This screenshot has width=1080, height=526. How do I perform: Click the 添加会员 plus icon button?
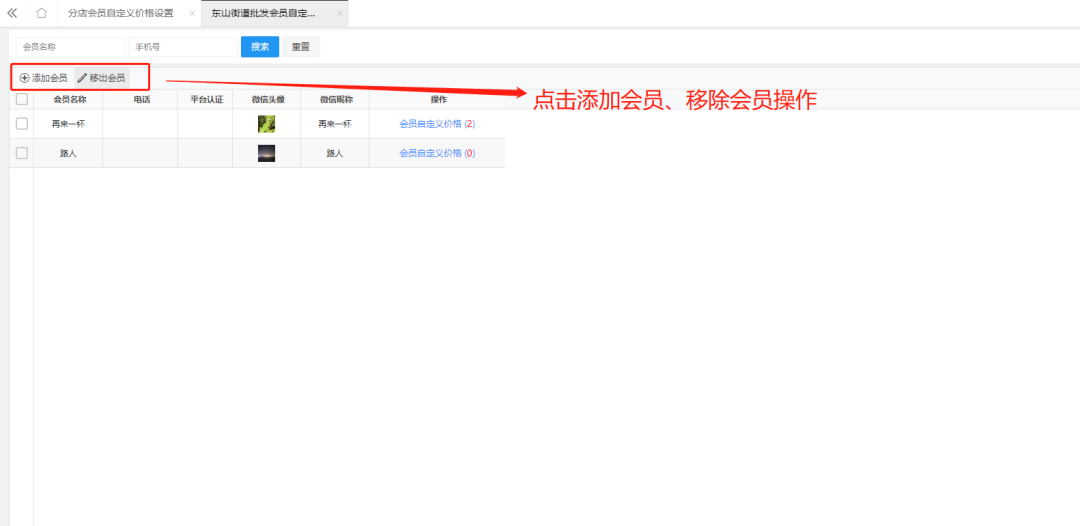44,77
